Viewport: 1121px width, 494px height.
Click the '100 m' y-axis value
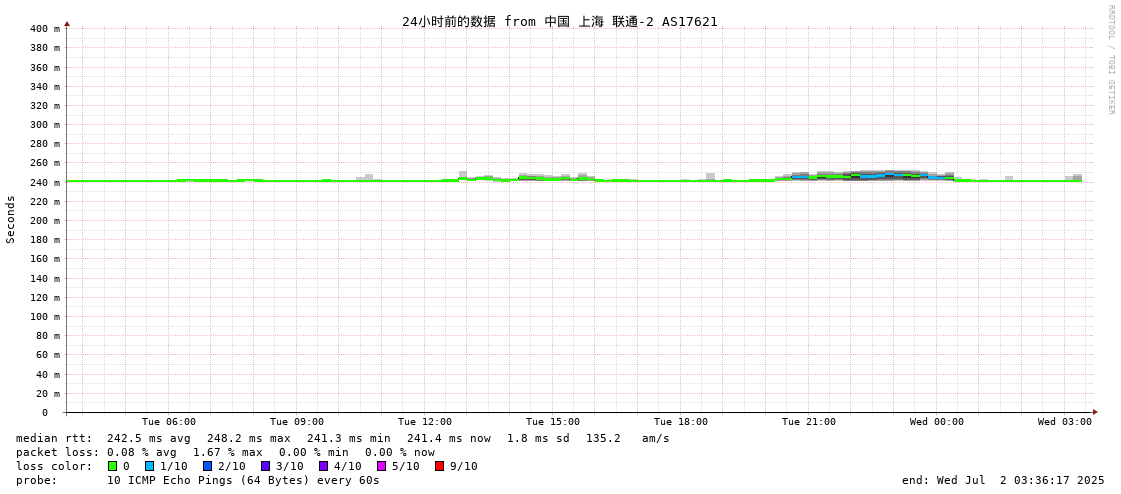pyautogui.click(x=45, y=317)
